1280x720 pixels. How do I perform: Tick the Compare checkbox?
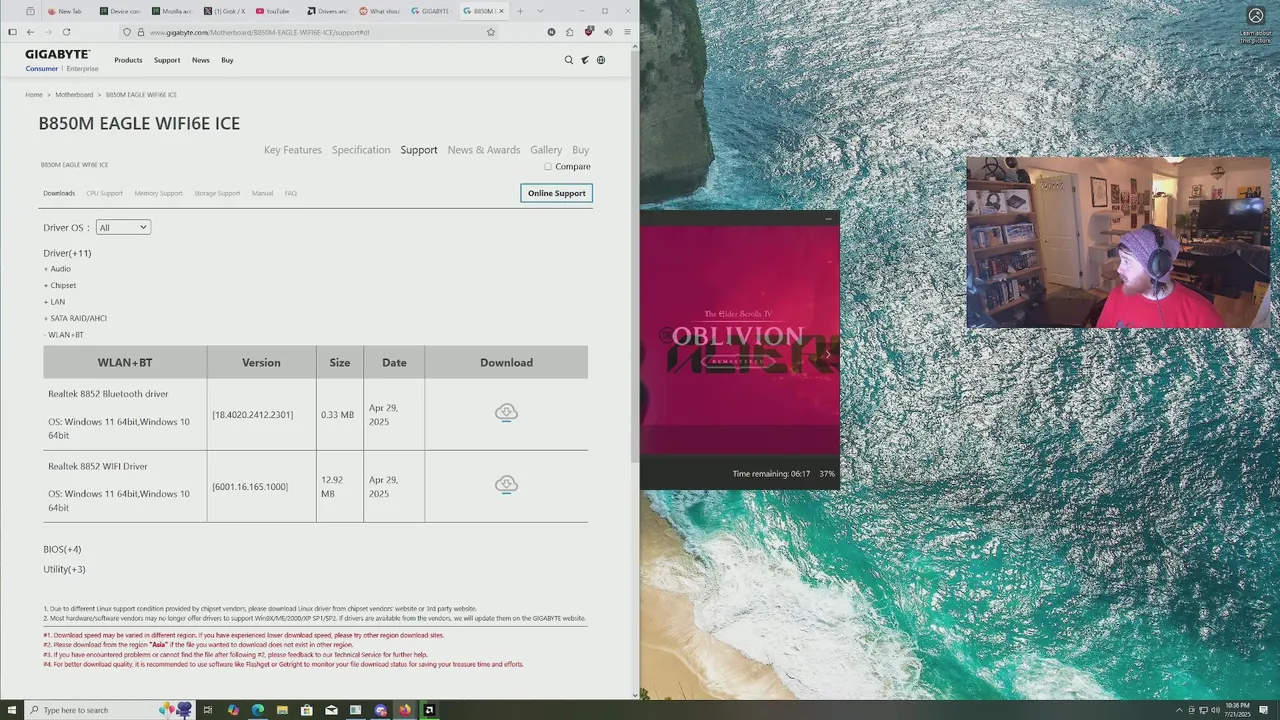(548, 167)
